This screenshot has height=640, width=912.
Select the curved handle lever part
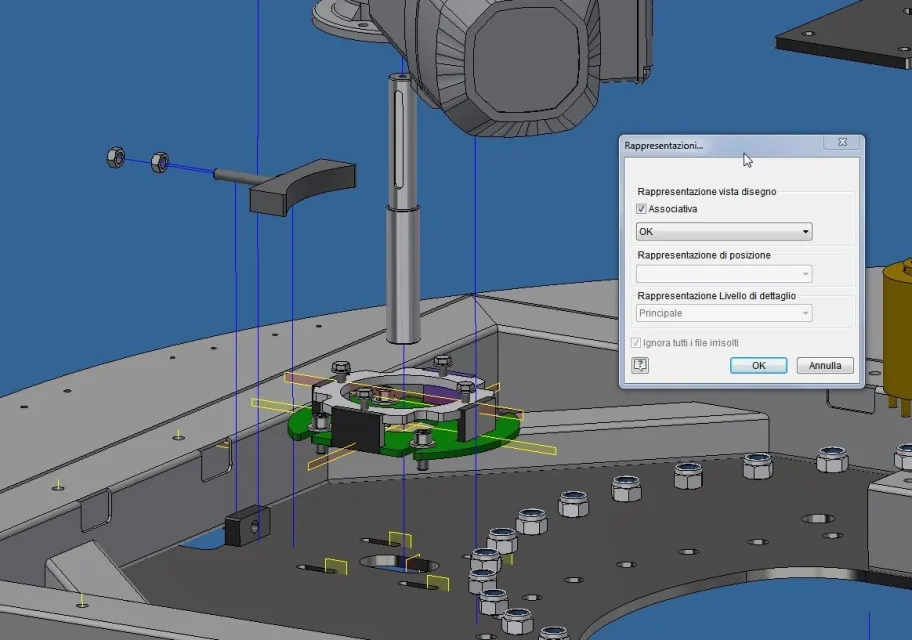(304, 187)
